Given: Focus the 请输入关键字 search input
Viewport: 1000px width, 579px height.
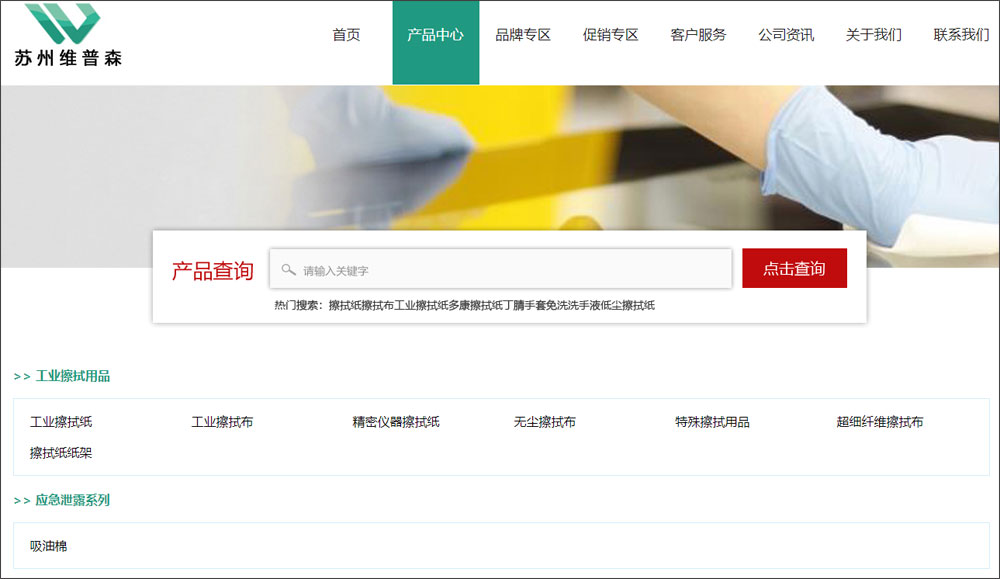Looking at the screenshot, I should click(x=501, y=268).
